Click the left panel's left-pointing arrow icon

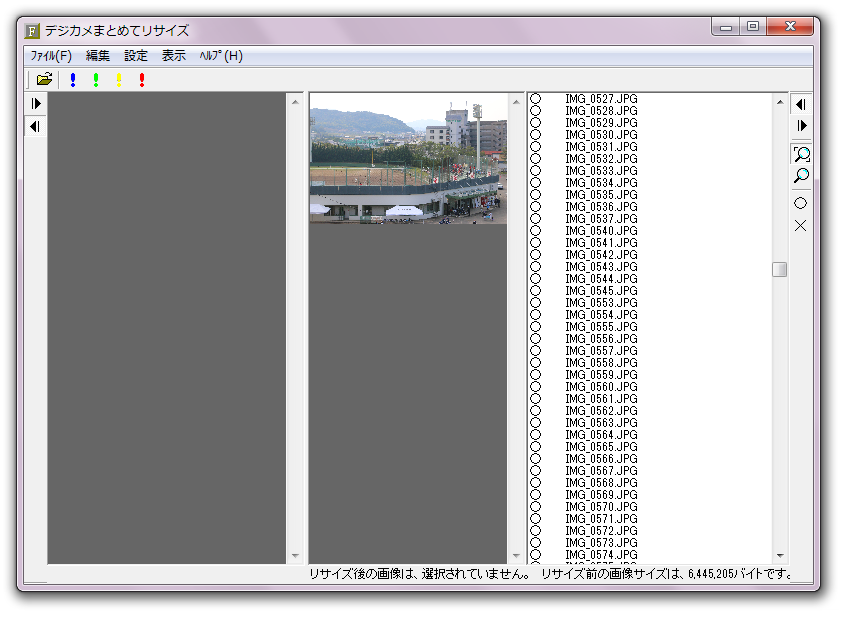pyautogui.click(x=36, y=127)
